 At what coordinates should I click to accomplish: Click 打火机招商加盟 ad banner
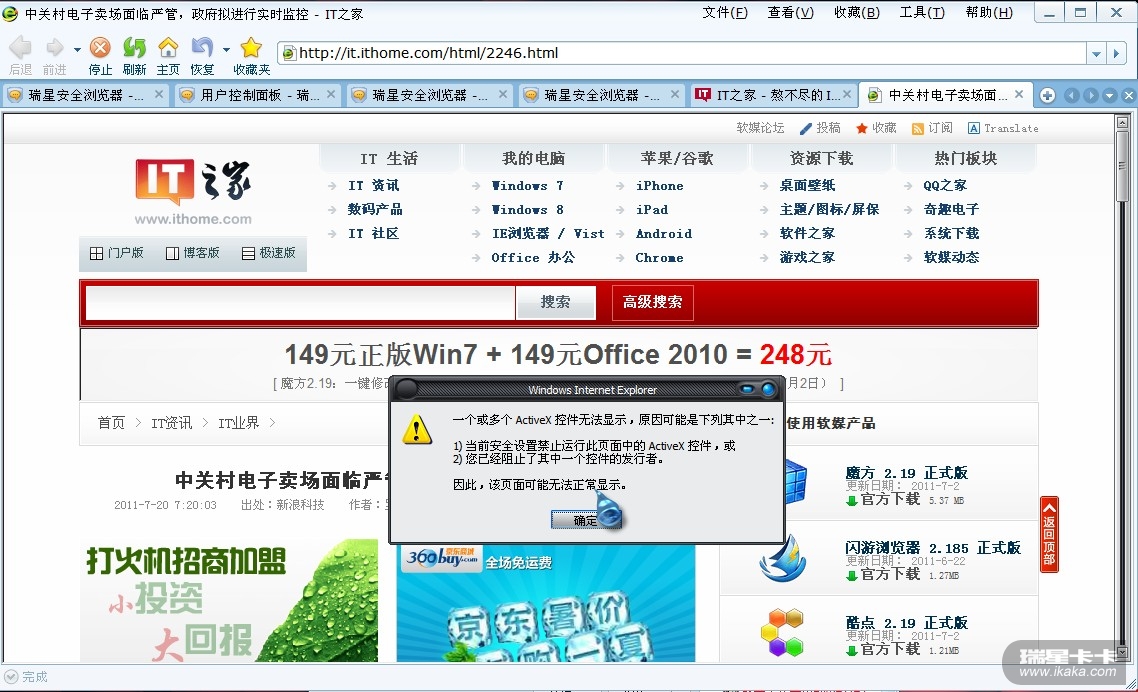click(229, 601)
